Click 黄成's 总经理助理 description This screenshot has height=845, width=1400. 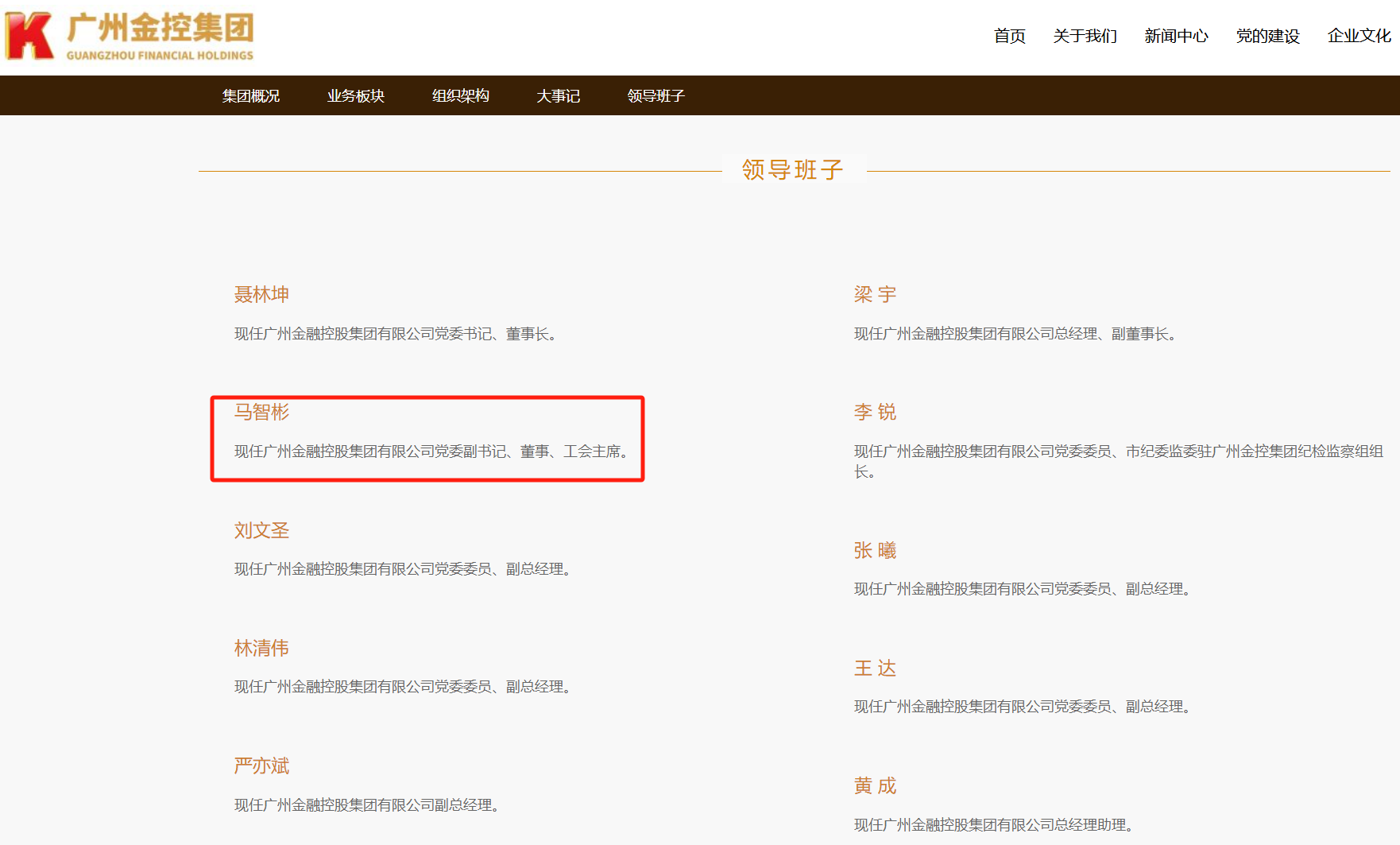994,825
